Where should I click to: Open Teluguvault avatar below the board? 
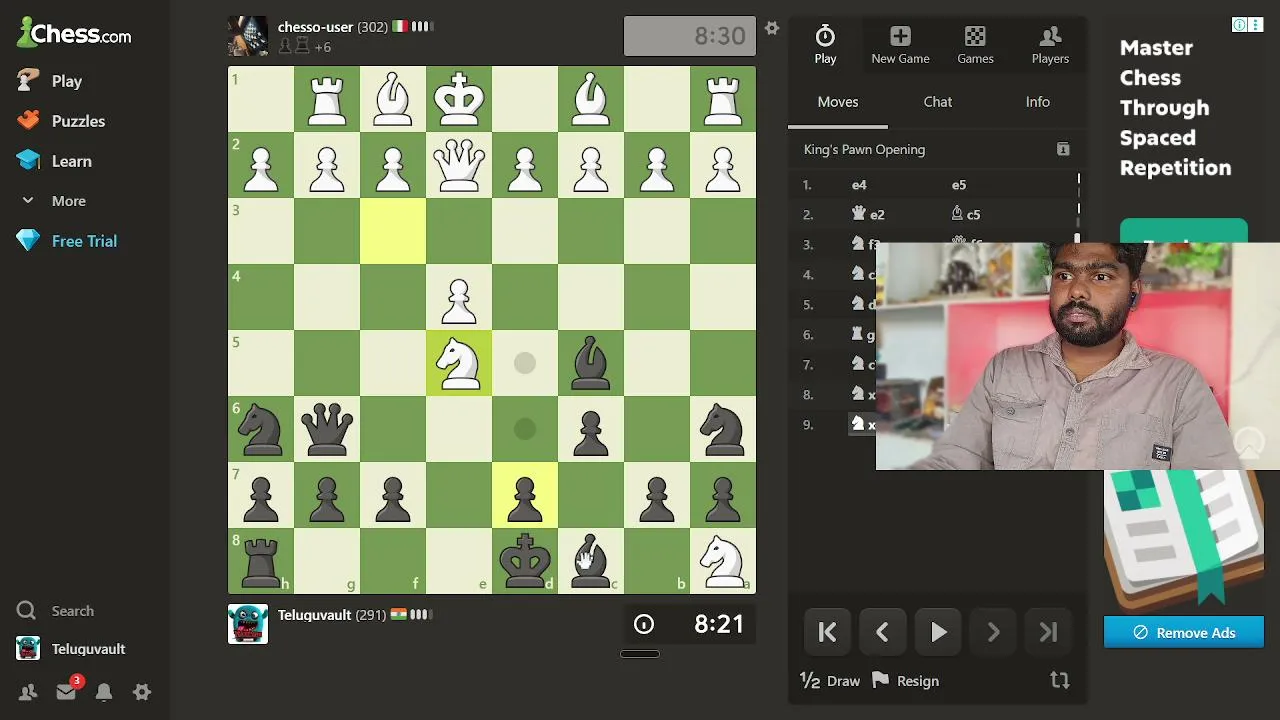pyautogui.click(x=248, y=624)
